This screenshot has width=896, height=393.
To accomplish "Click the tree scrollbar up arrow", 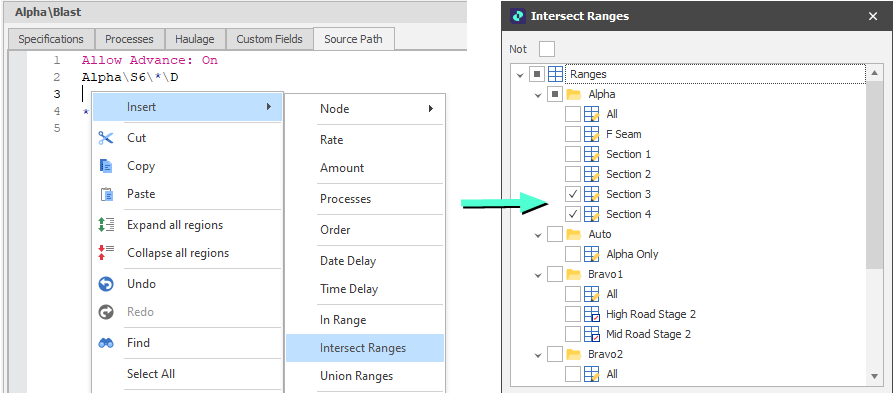I will click(874, 73).
